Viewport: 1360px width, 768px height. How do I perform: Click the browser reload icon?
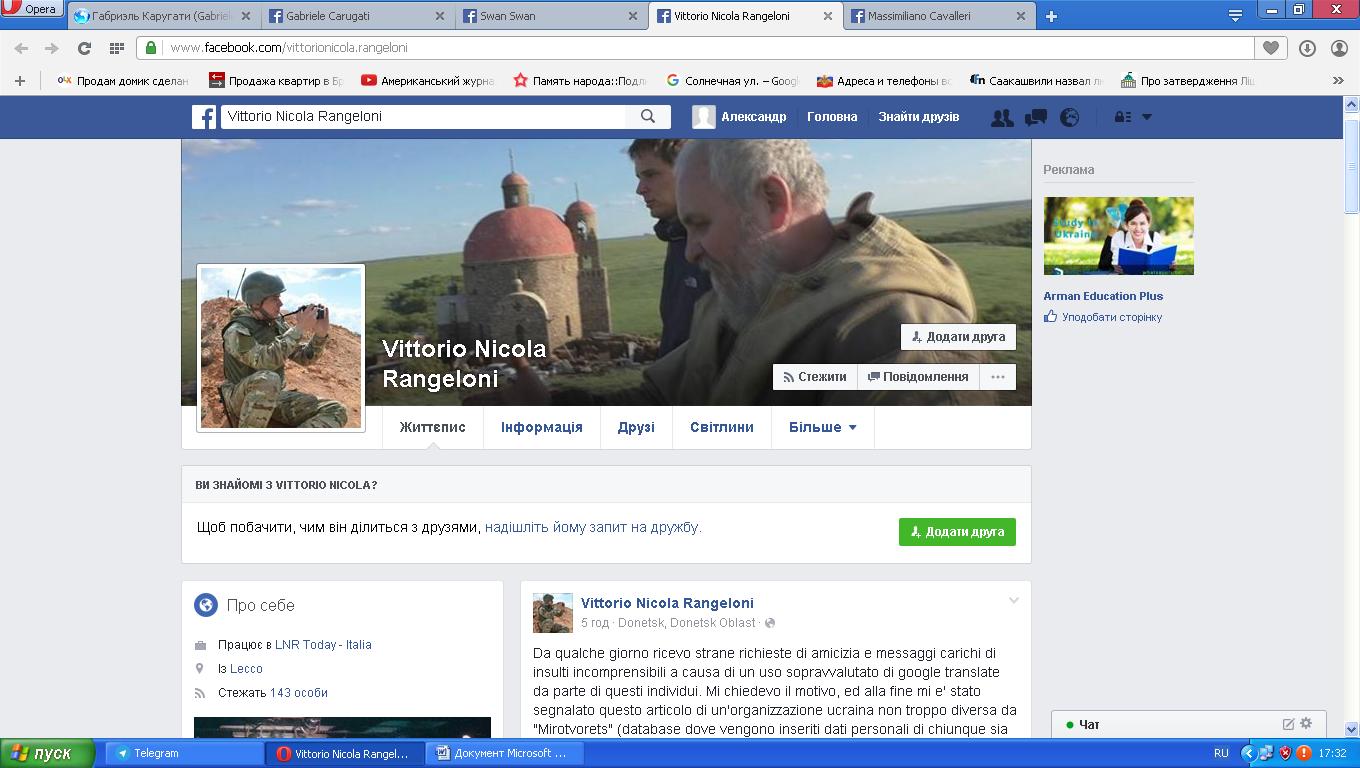click(x=84, y=48)
